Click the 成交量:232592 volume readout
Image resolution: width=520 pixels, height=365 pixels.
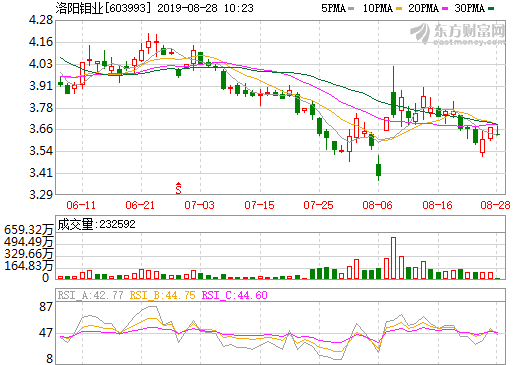pyautogui.click(x=96, y=224)
